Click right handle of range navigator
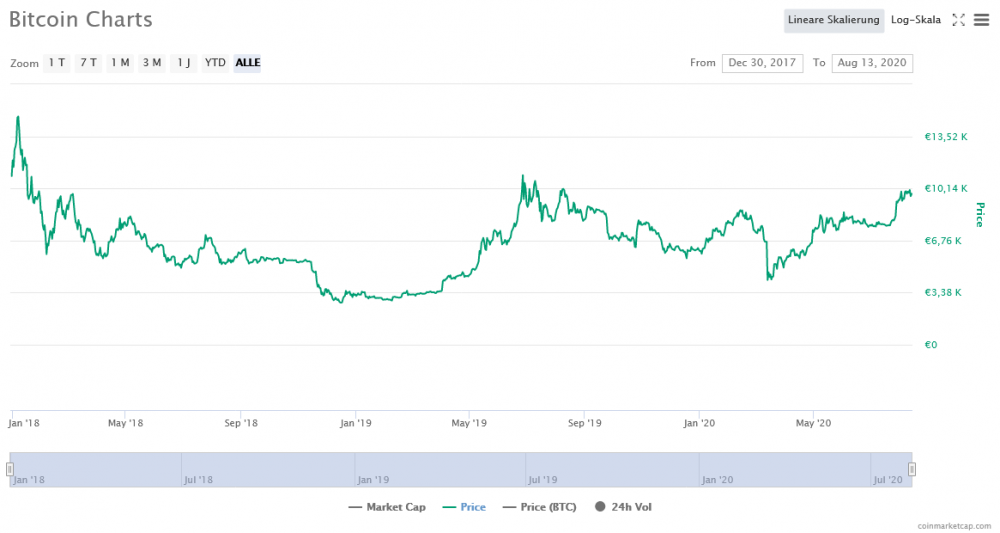The height and width of the screenshot is (533, 1000). pos(912,469)
